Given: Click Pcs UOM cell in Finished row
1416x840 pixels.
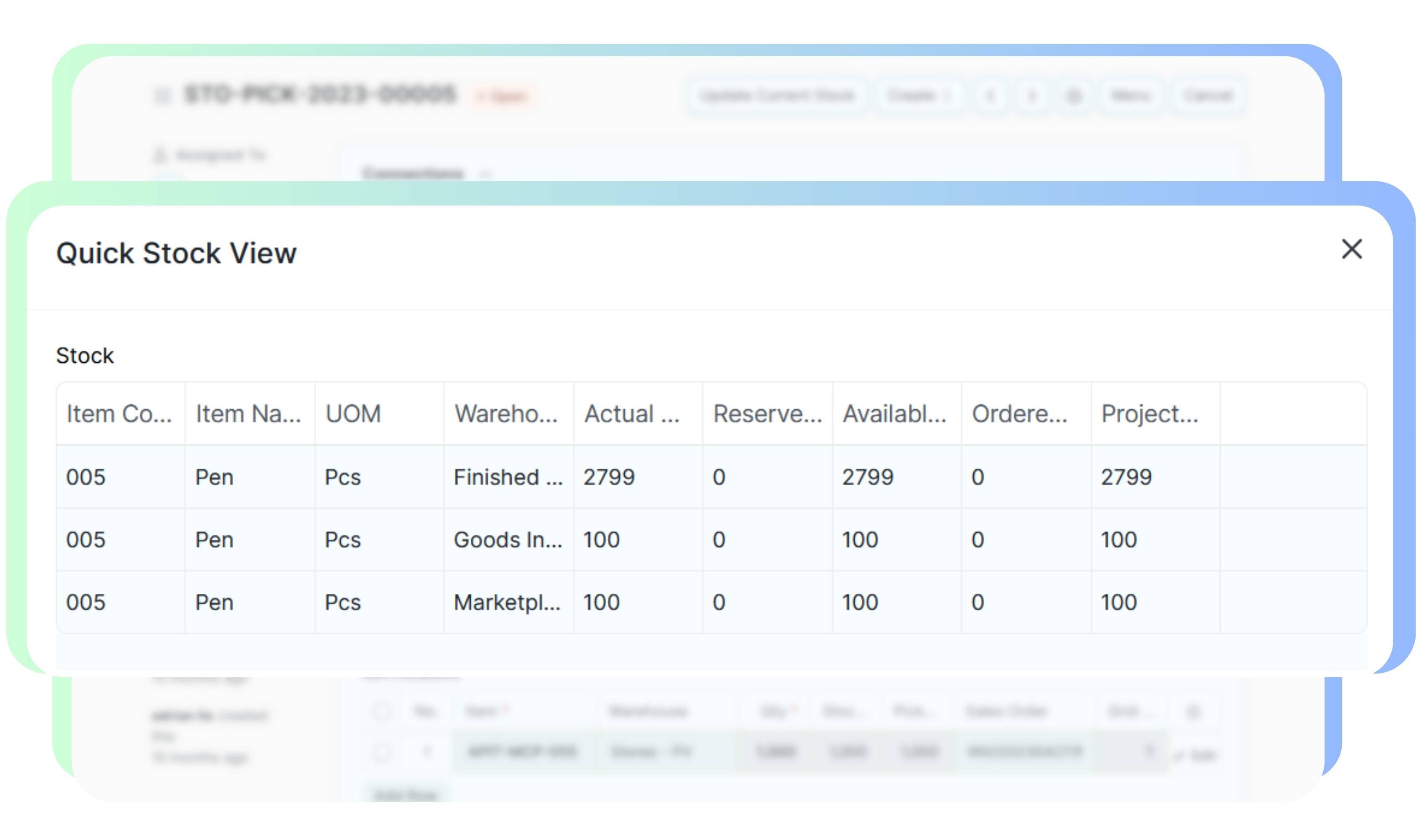Looking at the screenshot, I should (342, 477).
